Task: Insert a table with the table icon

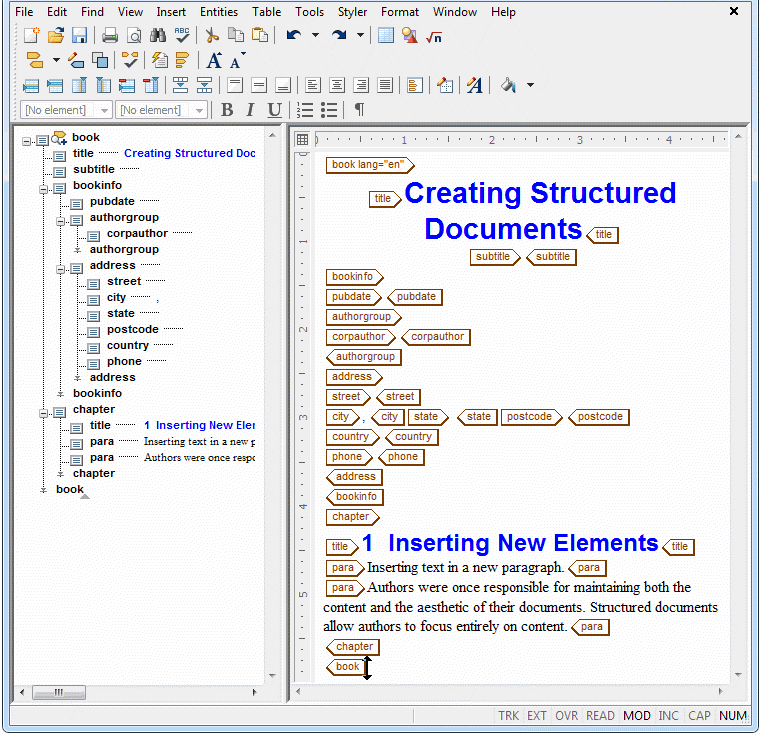Action: pos(386,35)
